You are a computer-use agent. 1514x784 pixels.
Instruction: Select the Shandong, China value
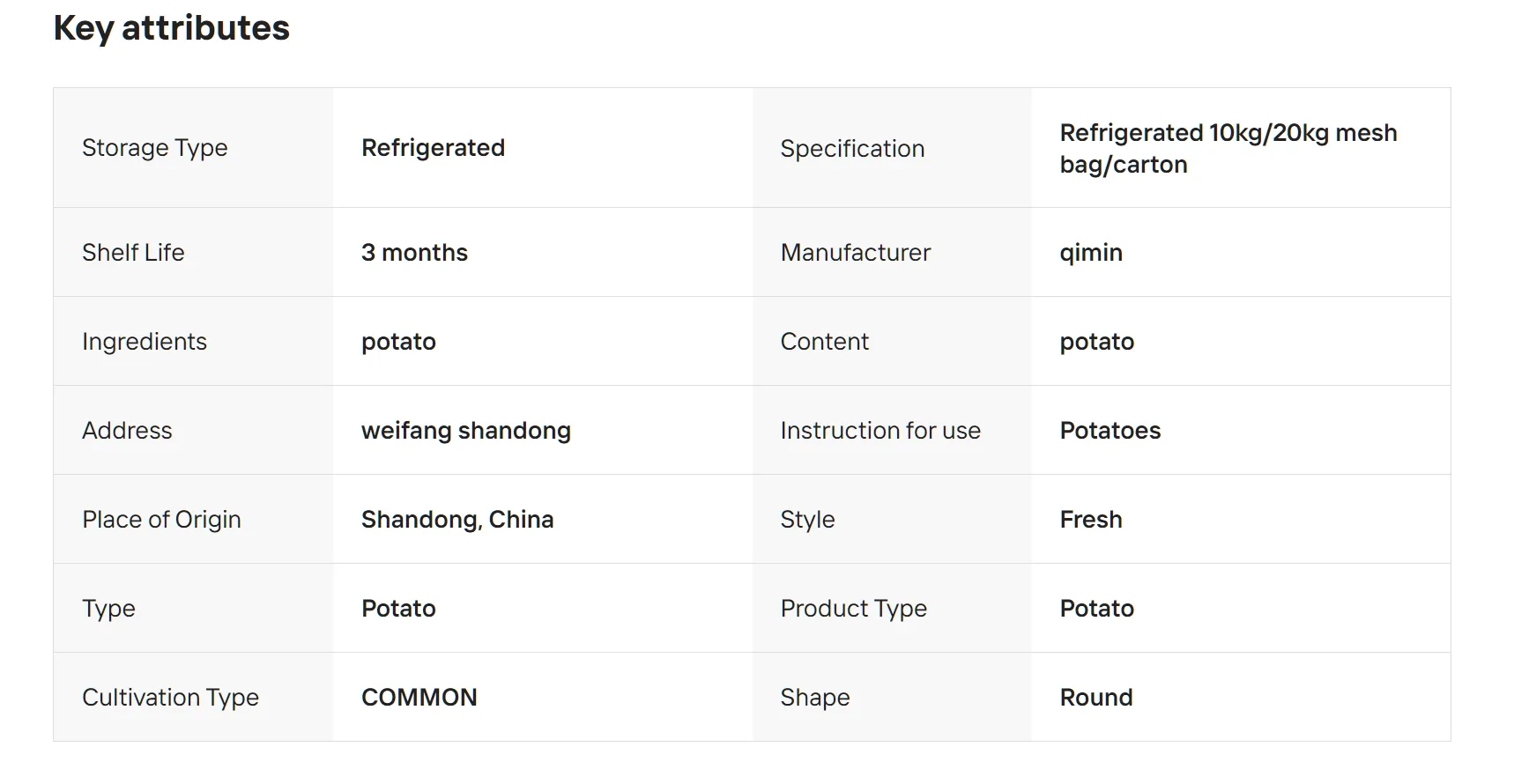[456, 520]
